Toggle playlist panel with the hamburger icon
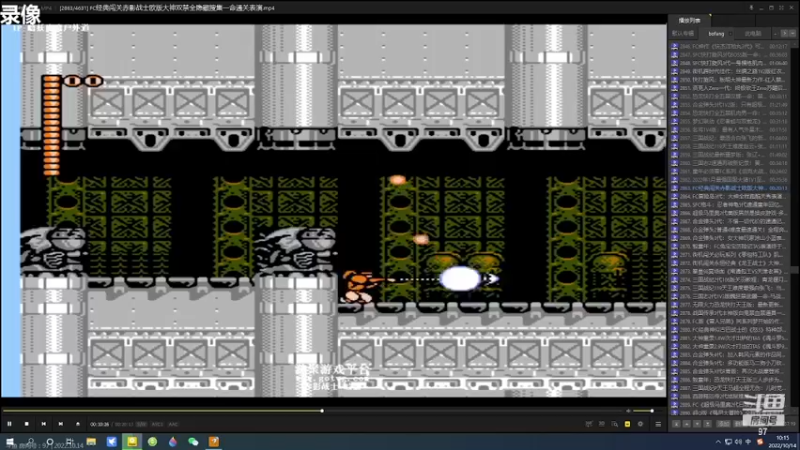 [658, 424]
